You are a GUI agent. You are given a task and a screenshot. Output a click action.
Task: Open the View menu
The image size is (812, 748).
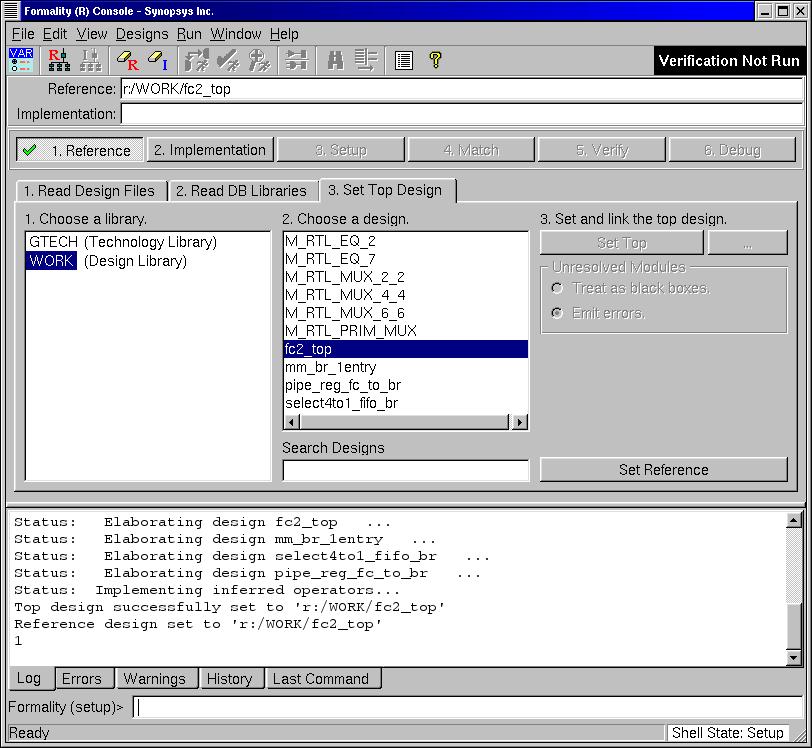(x=92, y=34)
